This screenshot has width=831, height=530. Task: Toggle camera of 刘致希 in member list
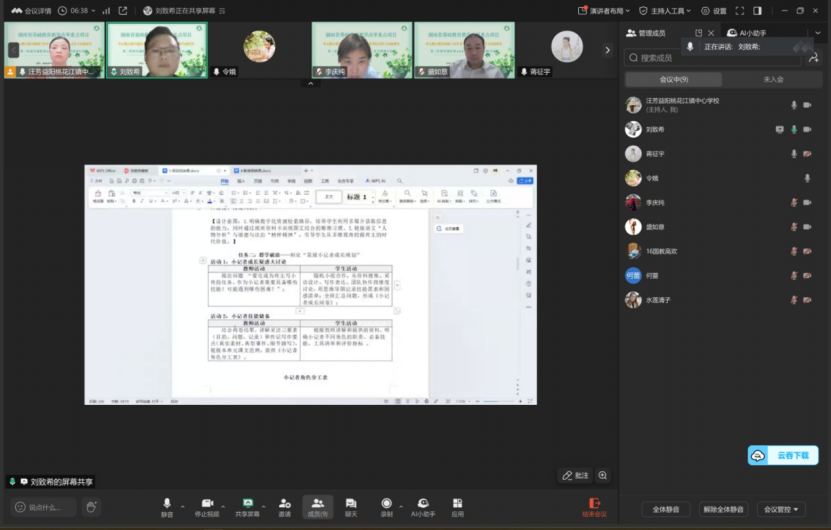coord(807,129)
